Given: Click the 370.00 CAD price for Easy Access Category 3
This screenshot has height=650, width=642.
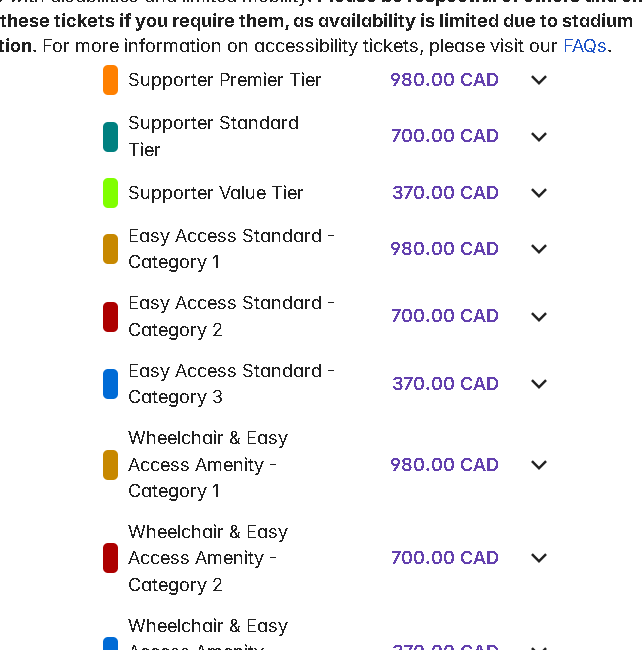Looking at the screenshot, I should coord(445,383).
